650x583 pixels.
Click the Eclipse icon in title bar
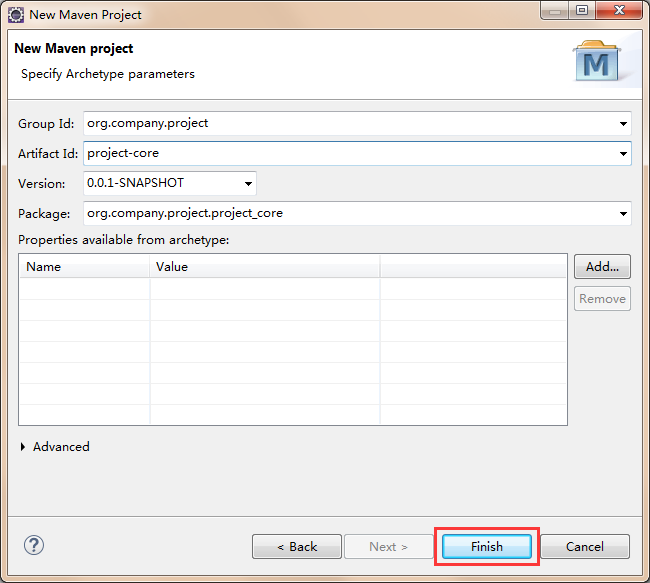16,15
